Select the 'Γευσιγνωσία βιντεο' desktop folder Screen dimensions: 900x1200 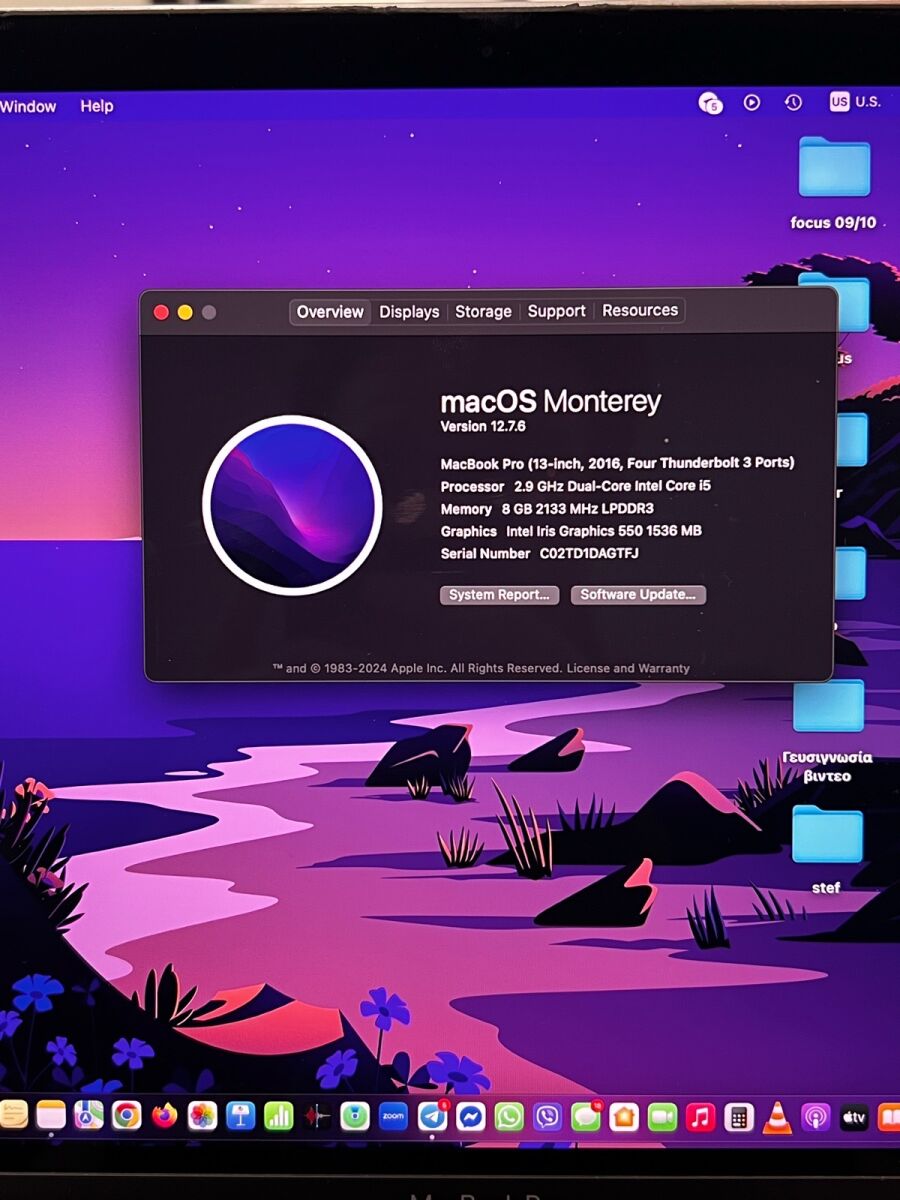828,730
